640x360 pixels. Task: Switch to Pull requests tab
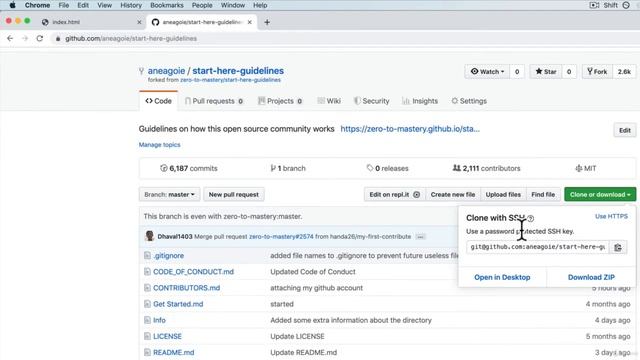click(214, 101)
